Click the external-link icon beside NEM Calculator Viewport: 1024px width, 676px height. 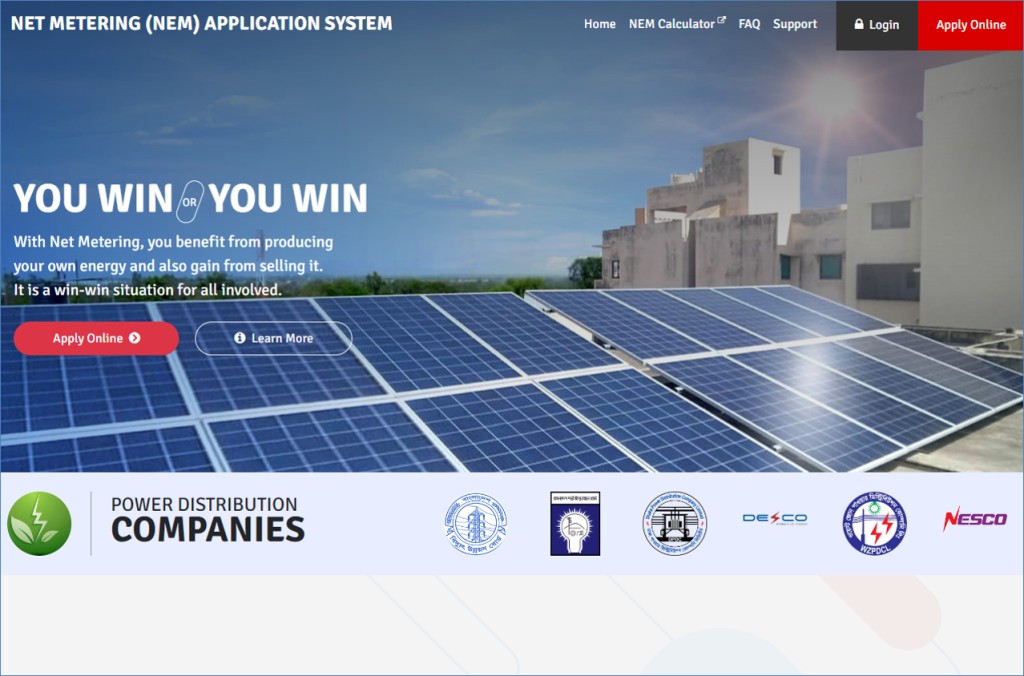(721, 21)
